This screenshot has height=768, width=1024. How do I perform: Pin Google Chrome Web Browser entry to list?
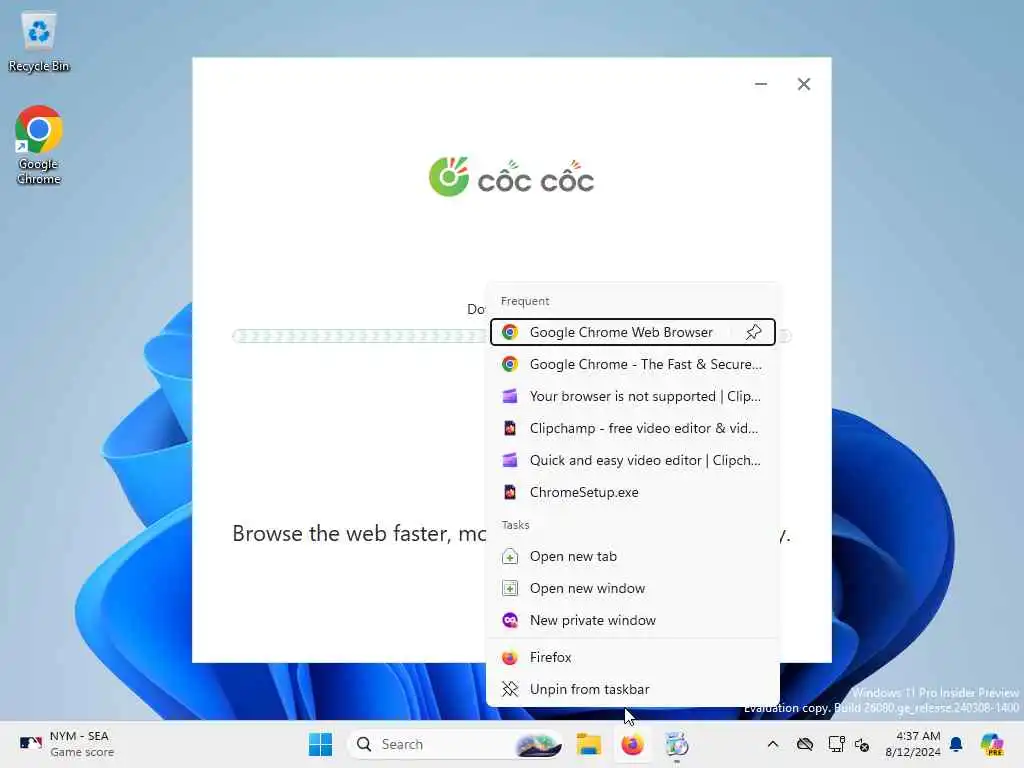pyautogui.click(x=753, y=332)
